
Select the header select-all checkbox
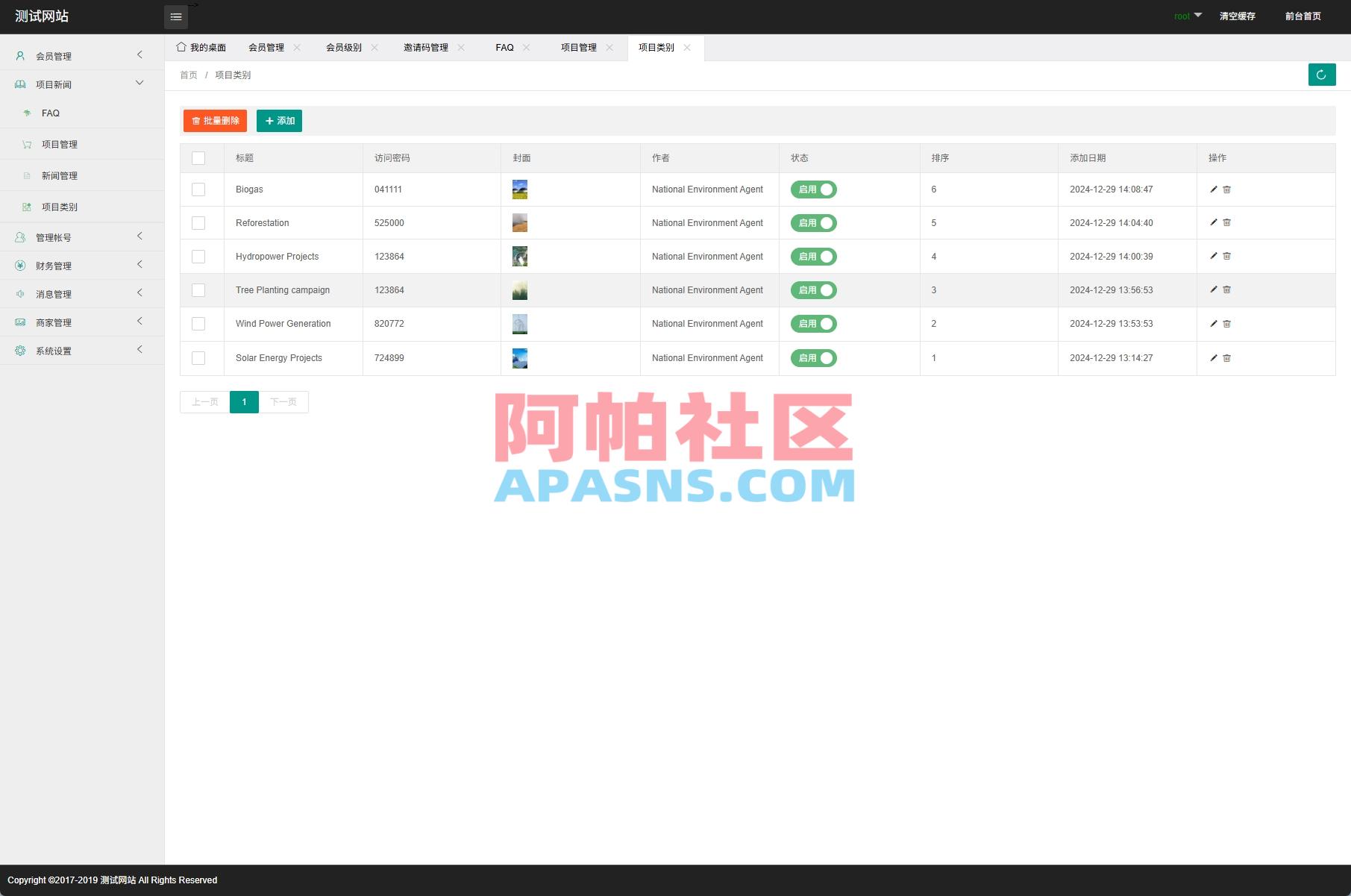click(198, 157)
